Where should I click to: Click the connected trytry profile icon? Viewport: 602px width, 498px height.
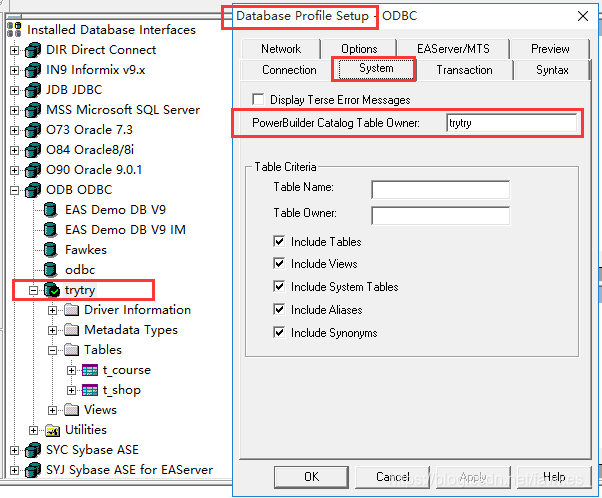[51, 290]
